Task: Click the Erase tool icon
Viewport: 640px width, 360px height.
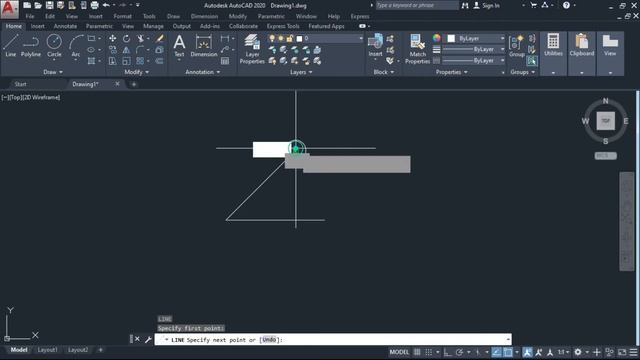Action: coord(160,38)
